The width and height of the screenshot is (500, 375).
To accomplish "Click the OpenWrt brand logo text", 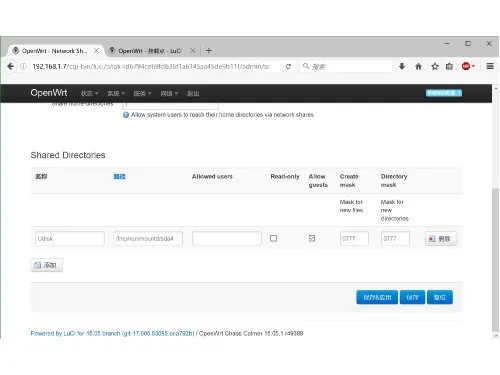I will click(49, 93).
